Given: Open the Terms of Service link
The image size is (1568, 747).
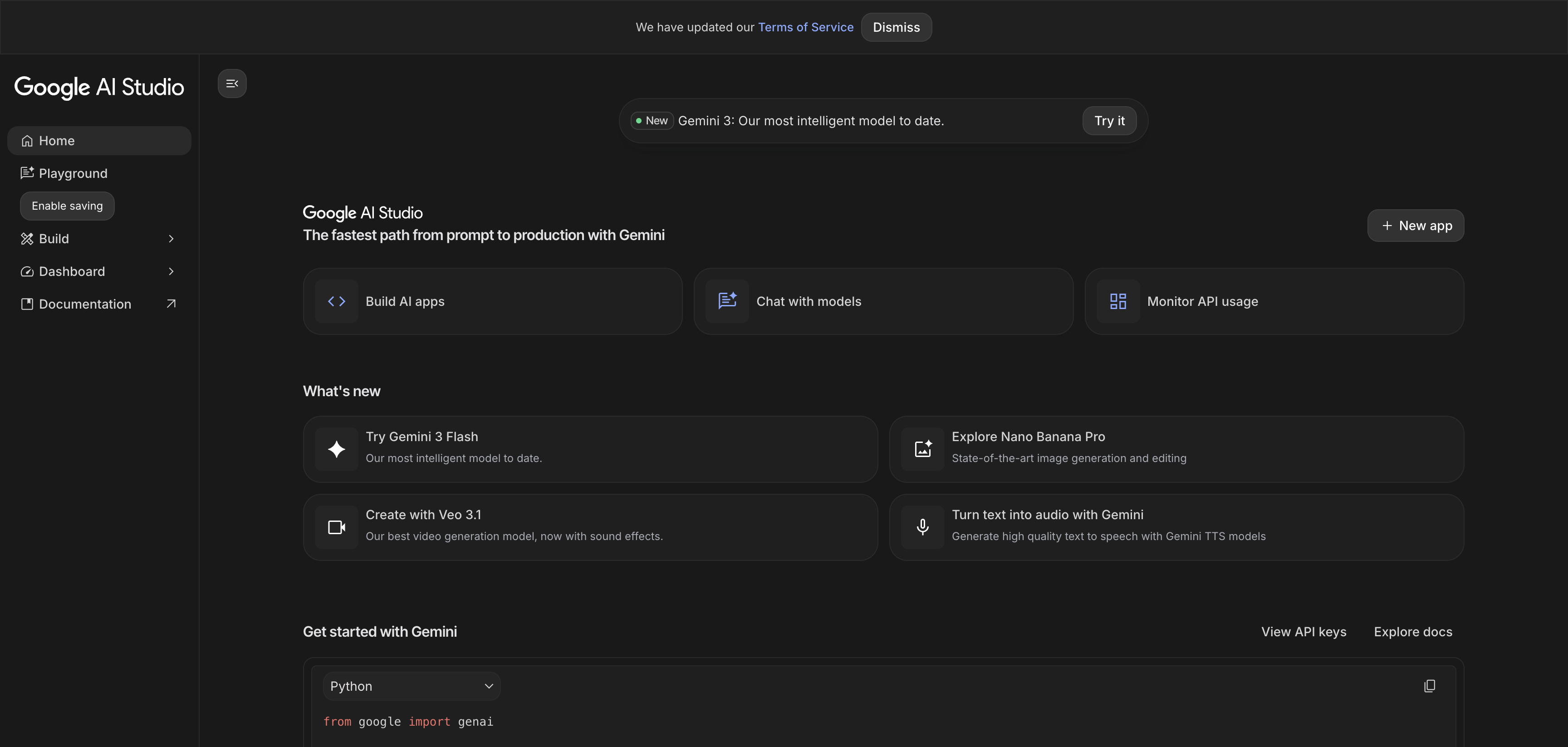Looking at the screenshot, I should point(805,27).
